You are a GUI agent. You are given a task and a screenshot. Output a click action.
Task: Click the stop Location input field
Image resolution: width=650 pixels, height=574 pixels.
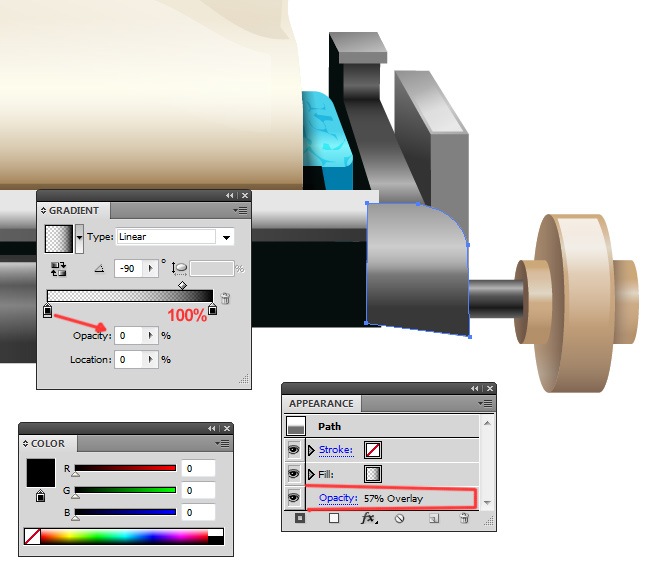coord(129,360)
